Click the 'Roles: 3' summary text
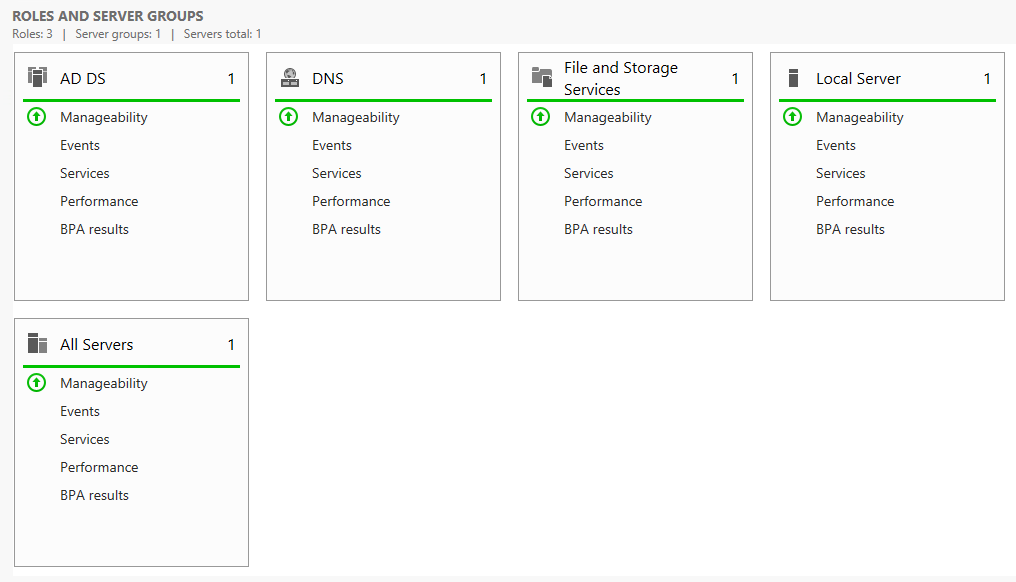Image resolution: width=1016 pixels, height=582 pixels. (32, 34)
